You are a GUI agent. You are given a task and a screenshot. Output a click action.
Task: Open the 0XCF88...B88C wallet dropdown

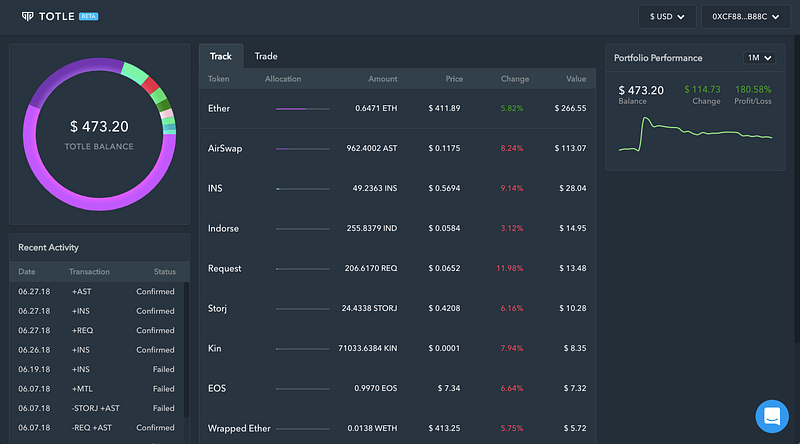click(x=745, y=17)
